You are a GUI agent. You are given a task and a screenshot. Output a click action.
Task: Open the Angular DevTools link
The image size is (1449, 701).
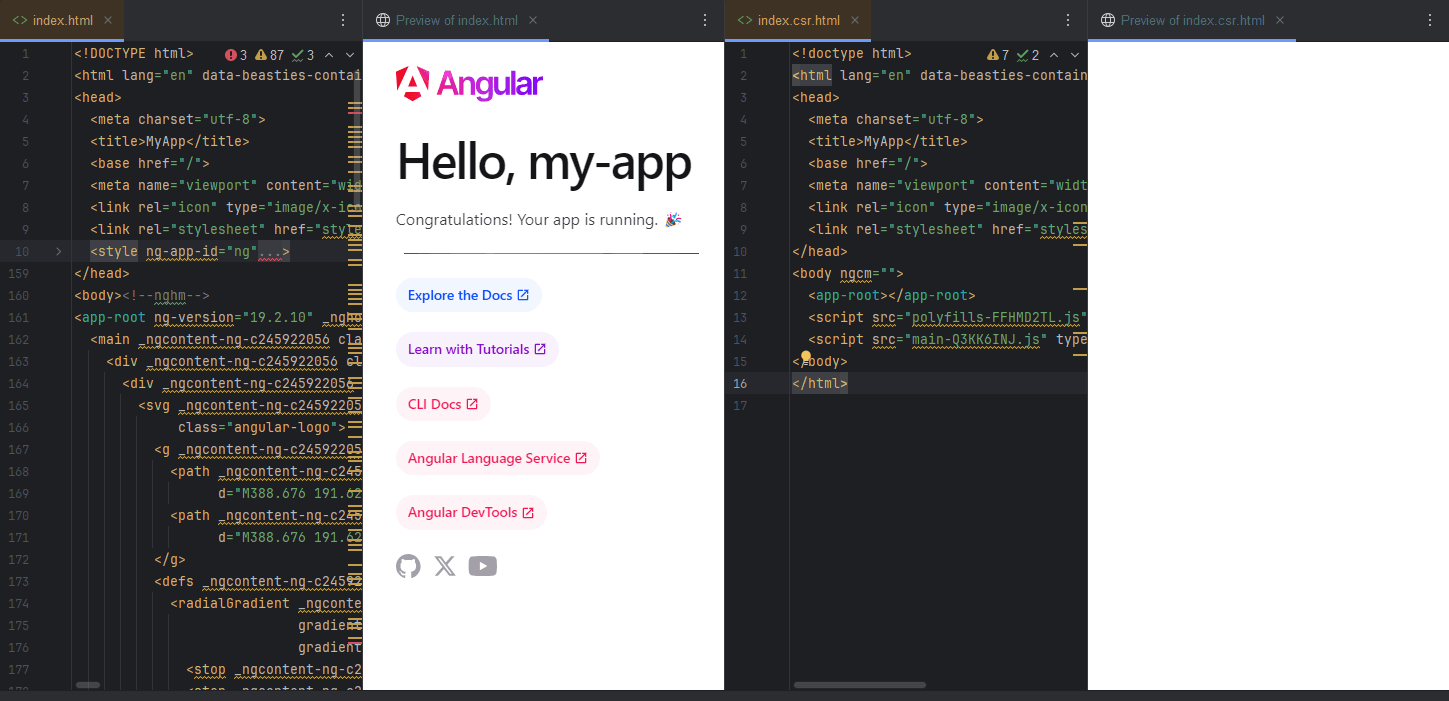click(x=470, y=512)
